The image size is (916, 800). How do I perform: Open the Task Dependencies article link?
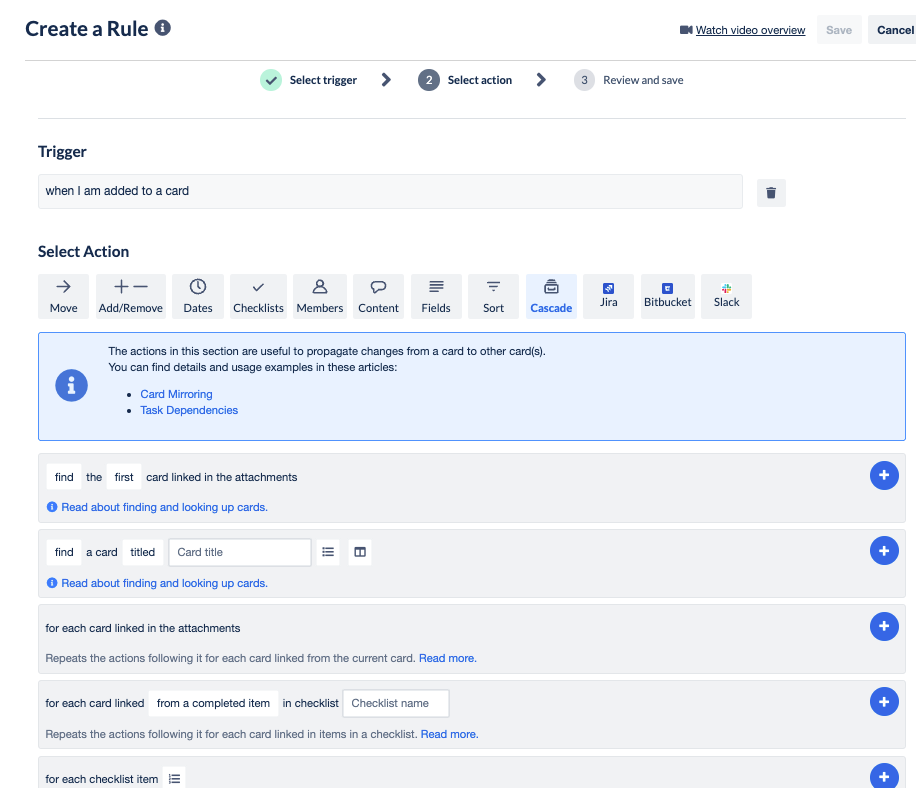[x=189, y=410]
